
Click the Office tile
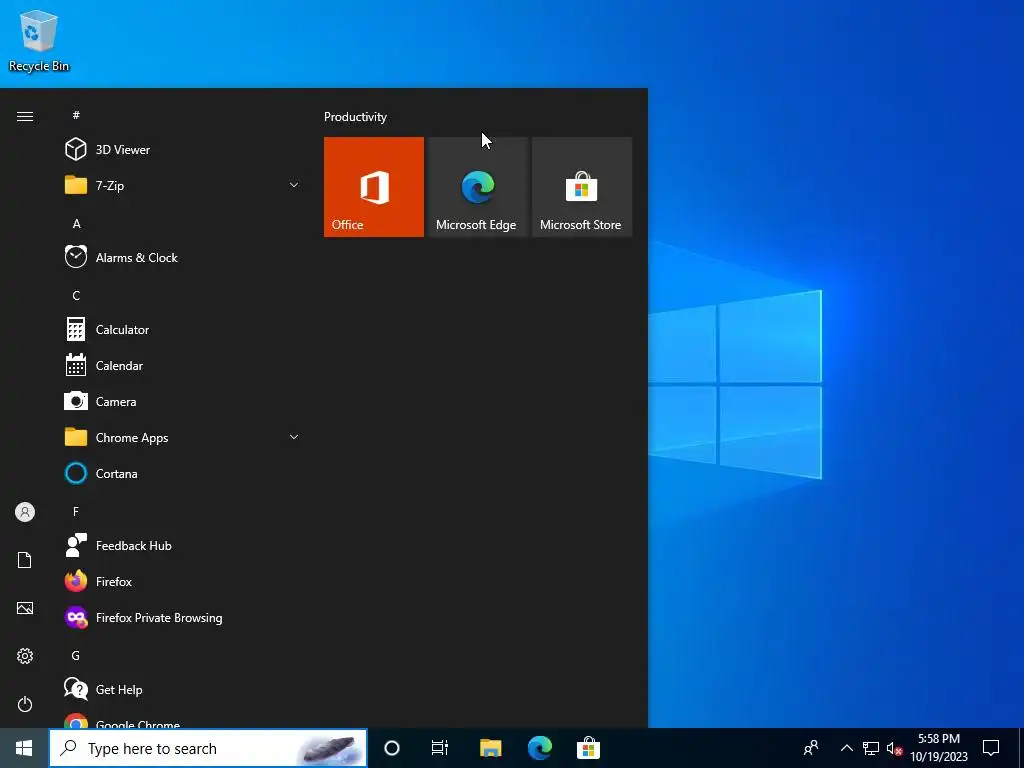coord(374,187)
